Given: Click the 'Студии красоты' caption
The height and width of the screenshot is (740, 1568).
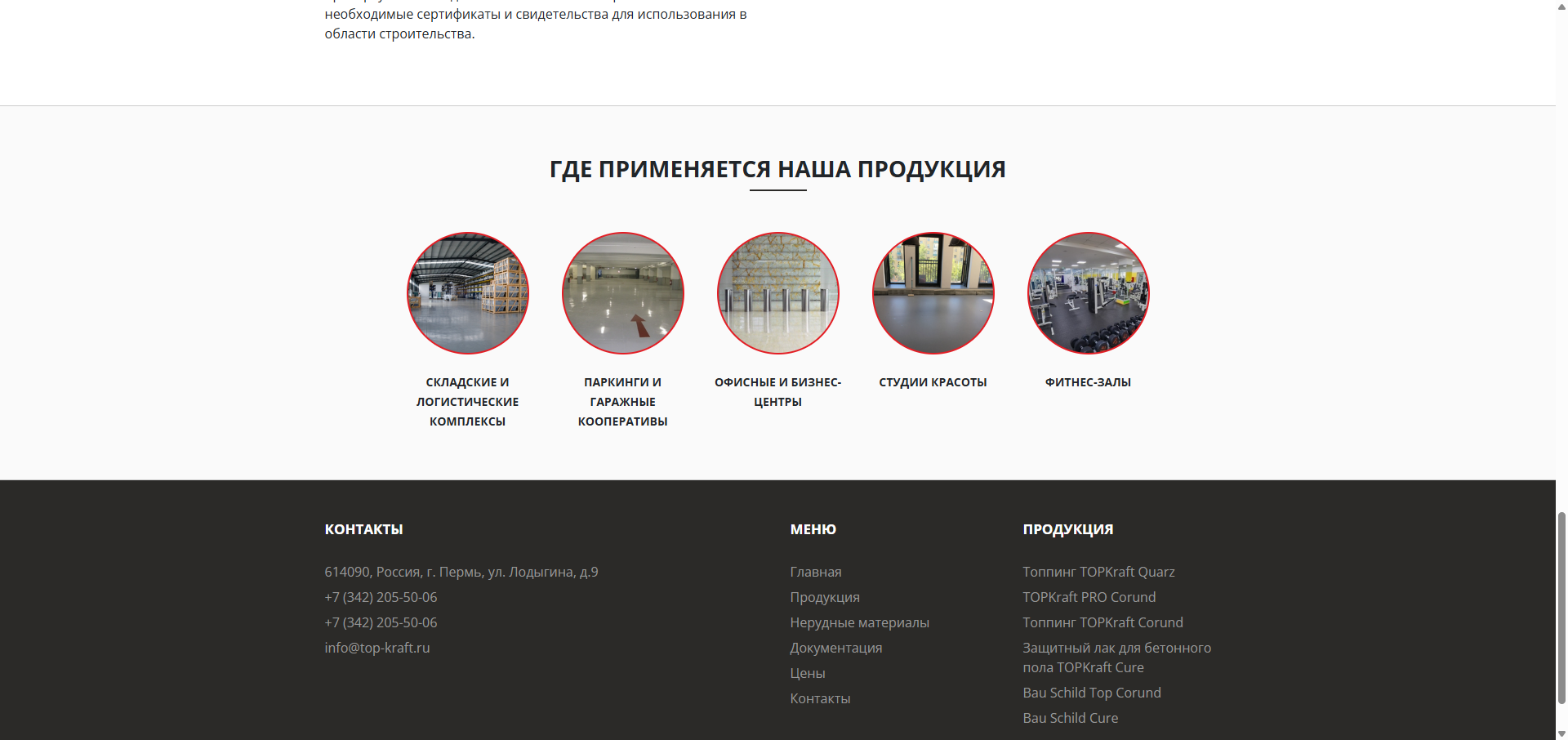Looking at the screenshot, I should click(933, 382).
